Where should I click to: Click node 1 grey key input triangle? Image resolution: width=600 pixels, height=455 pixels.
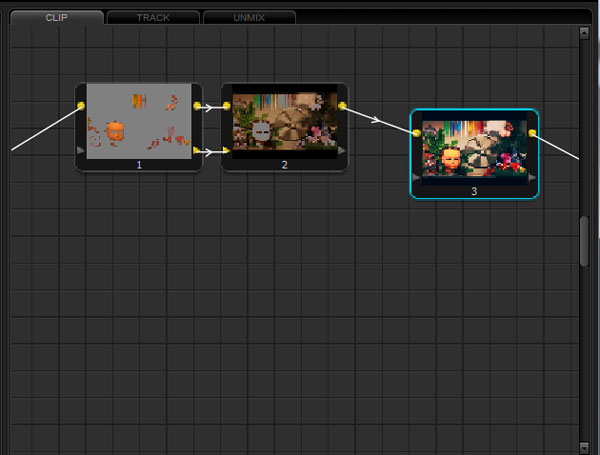click(x=80, y=150)
